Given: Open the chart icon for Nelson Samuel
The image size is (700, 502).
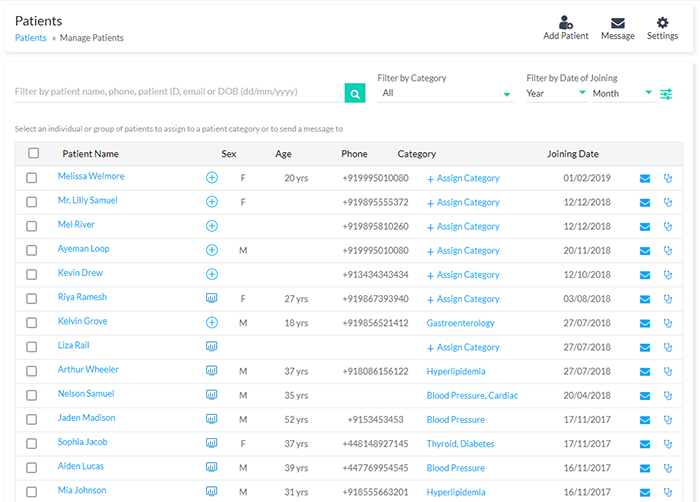Looking at the screenshot, I should [212, 394].
